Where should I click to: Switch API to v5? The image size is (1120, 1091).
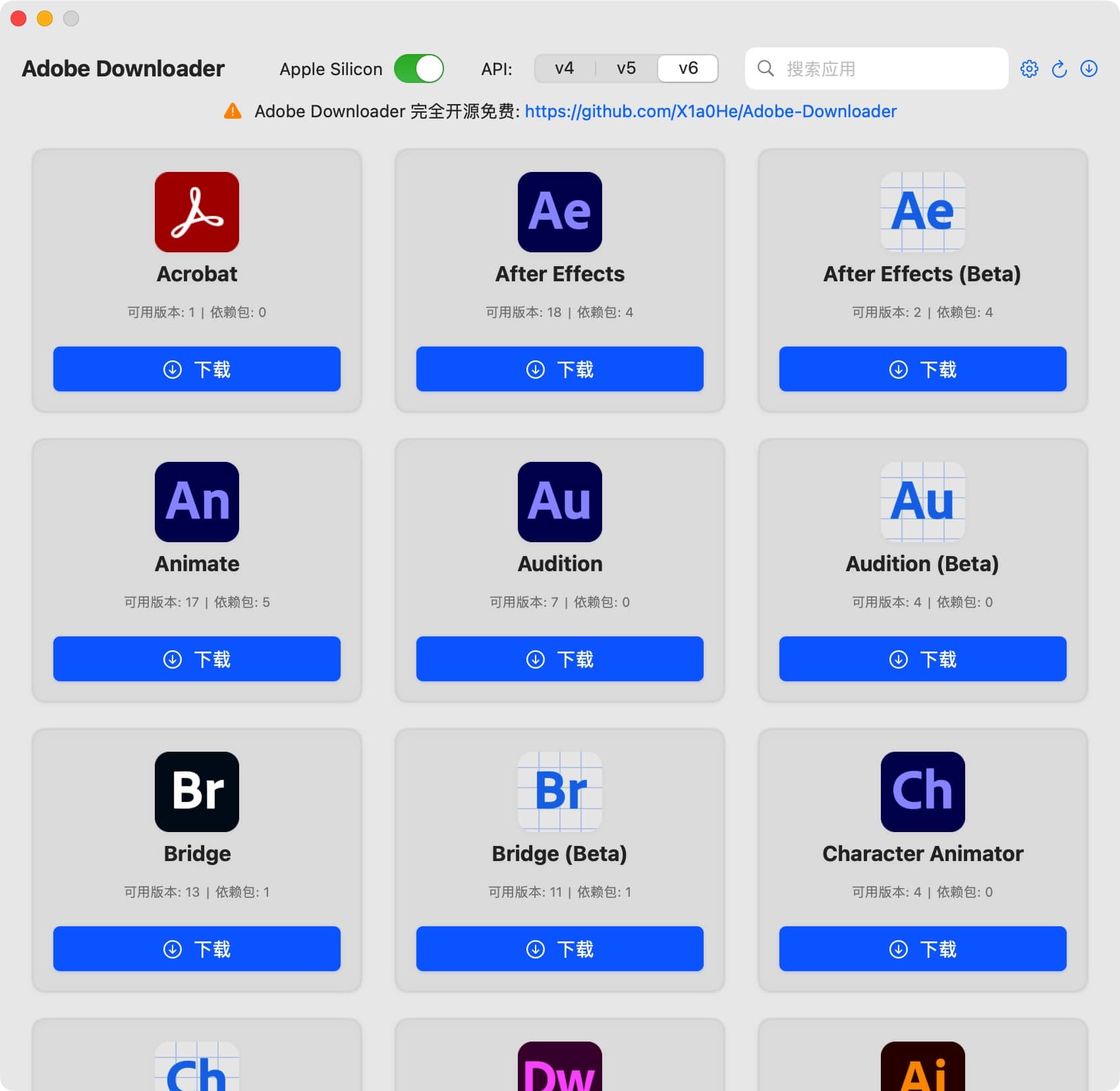(x=626, y=68)
